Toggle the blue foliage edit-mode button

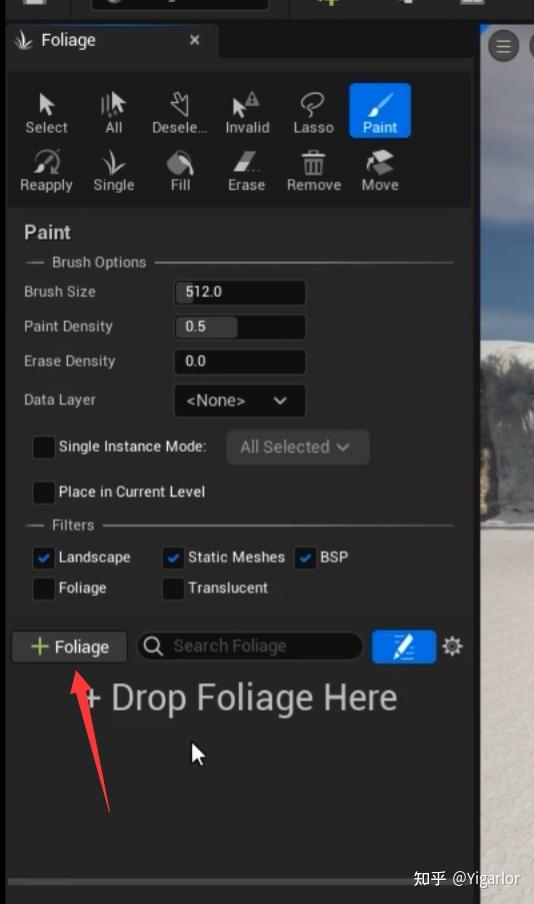[x=404, y=646]
